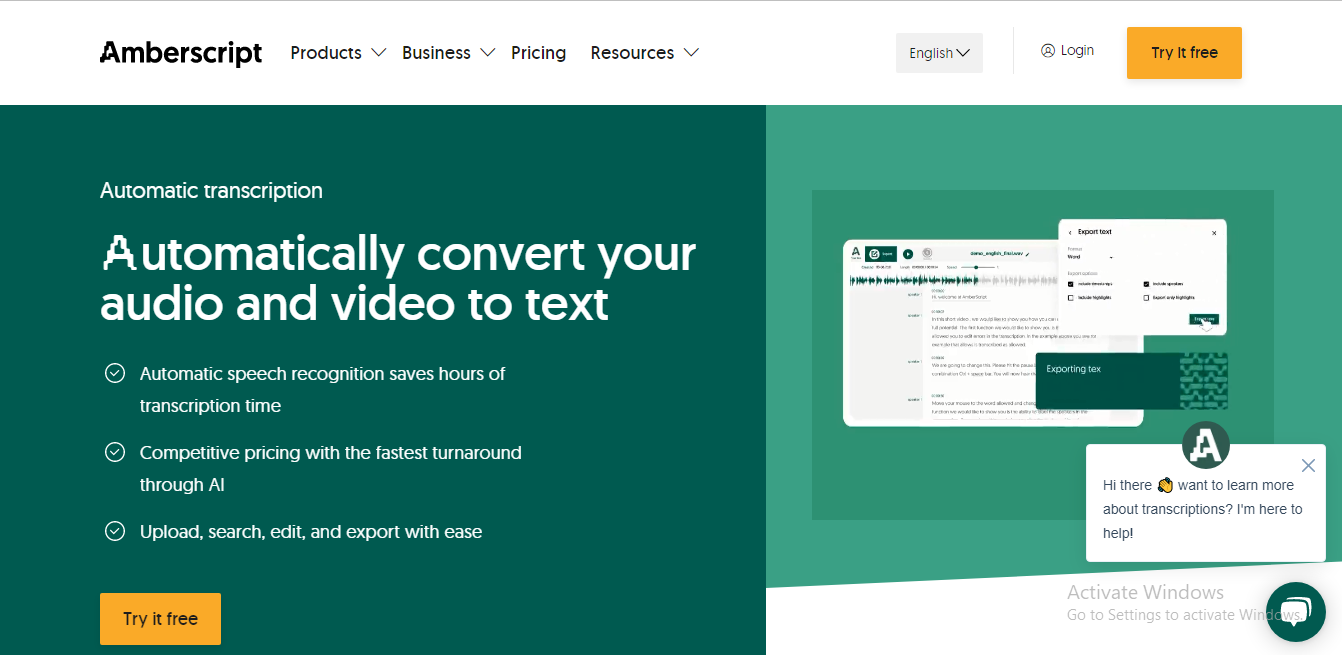Viewport: 1342px width, 655px height.
Task: Click the Amberscript logo
Action: click(x=181, y=53)
